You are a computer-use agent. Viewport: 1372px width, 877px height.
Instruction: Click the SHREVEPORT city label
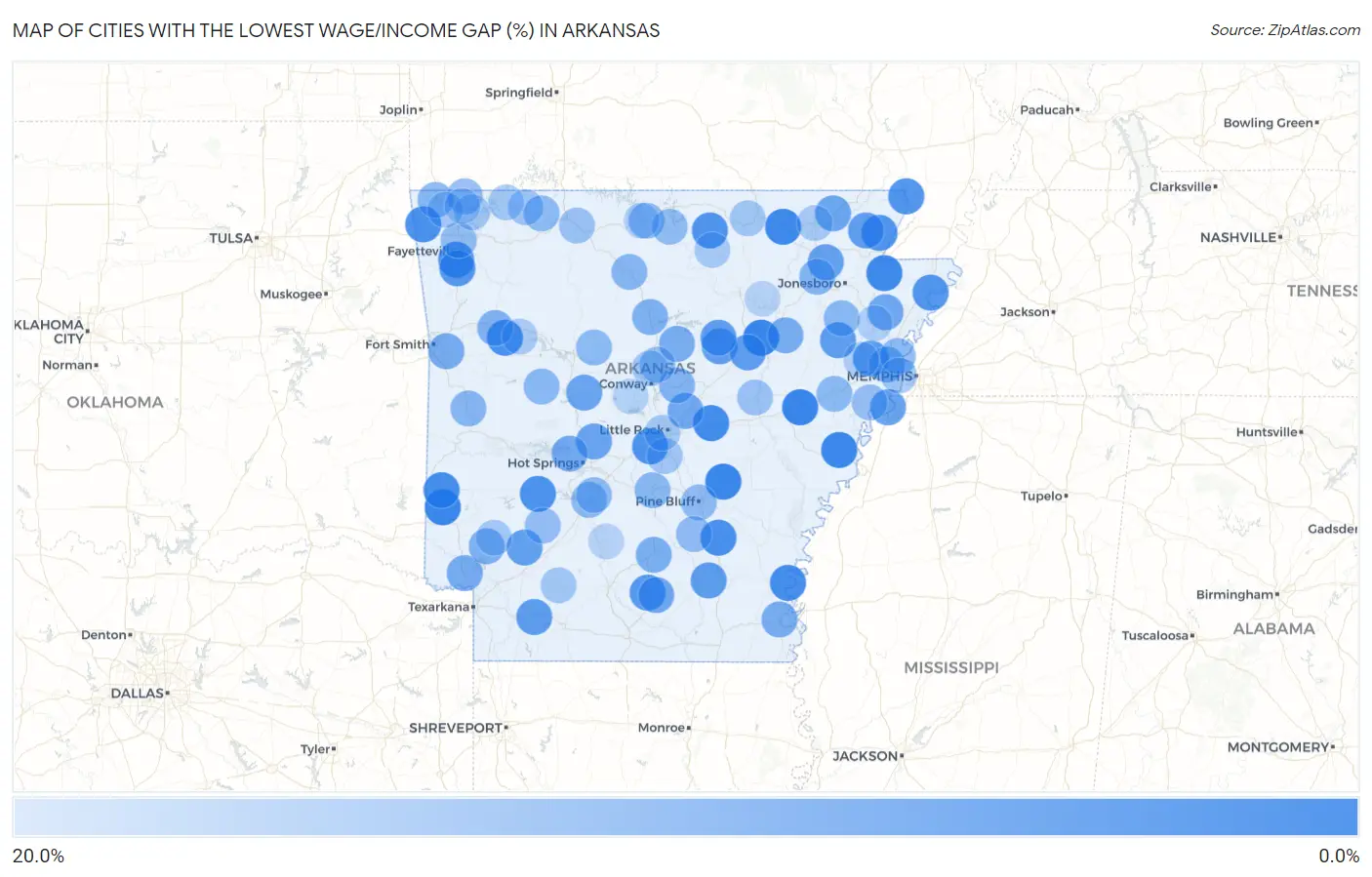tap(456, 728)
